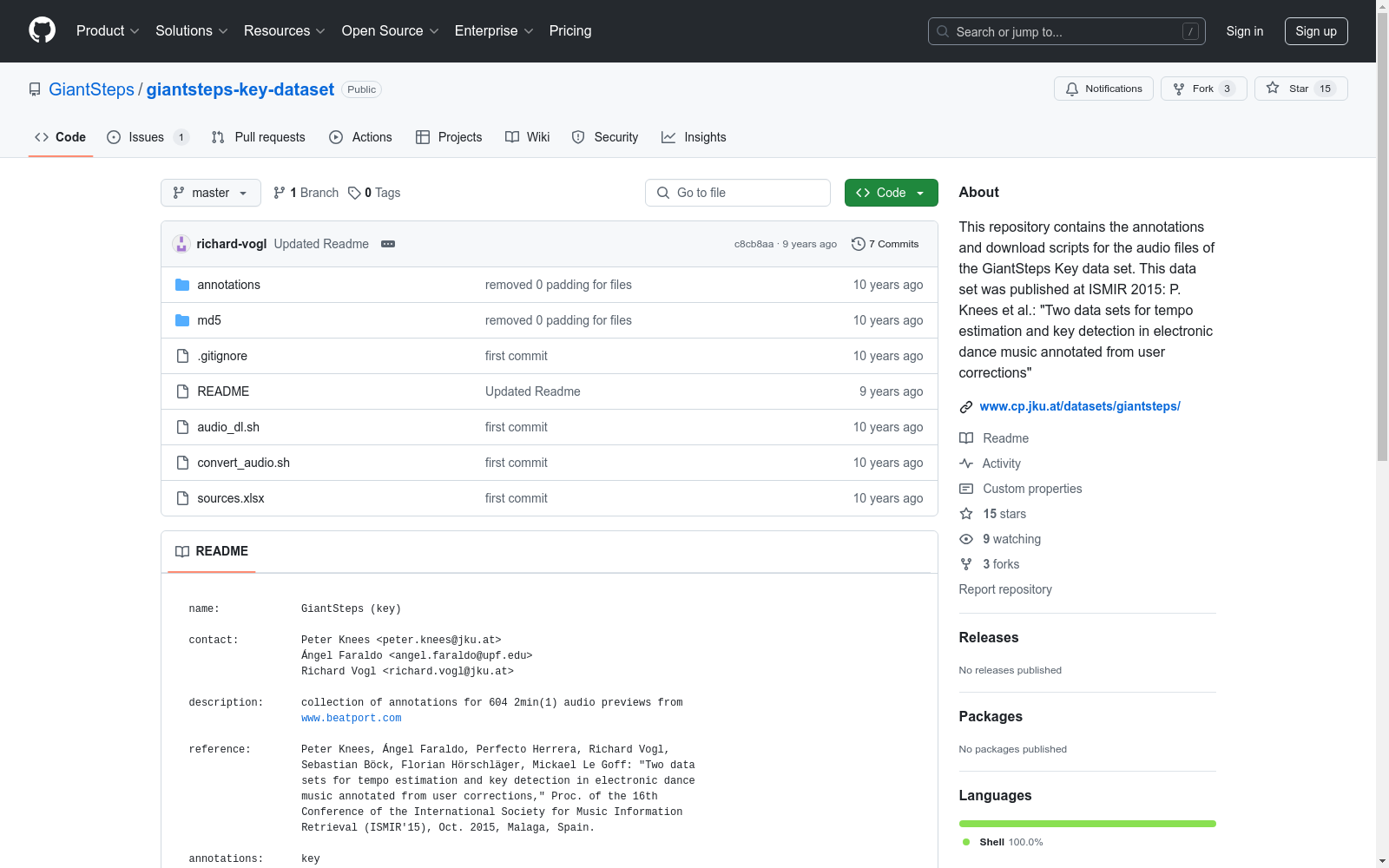Open the Issues tab

coord(148,137)
